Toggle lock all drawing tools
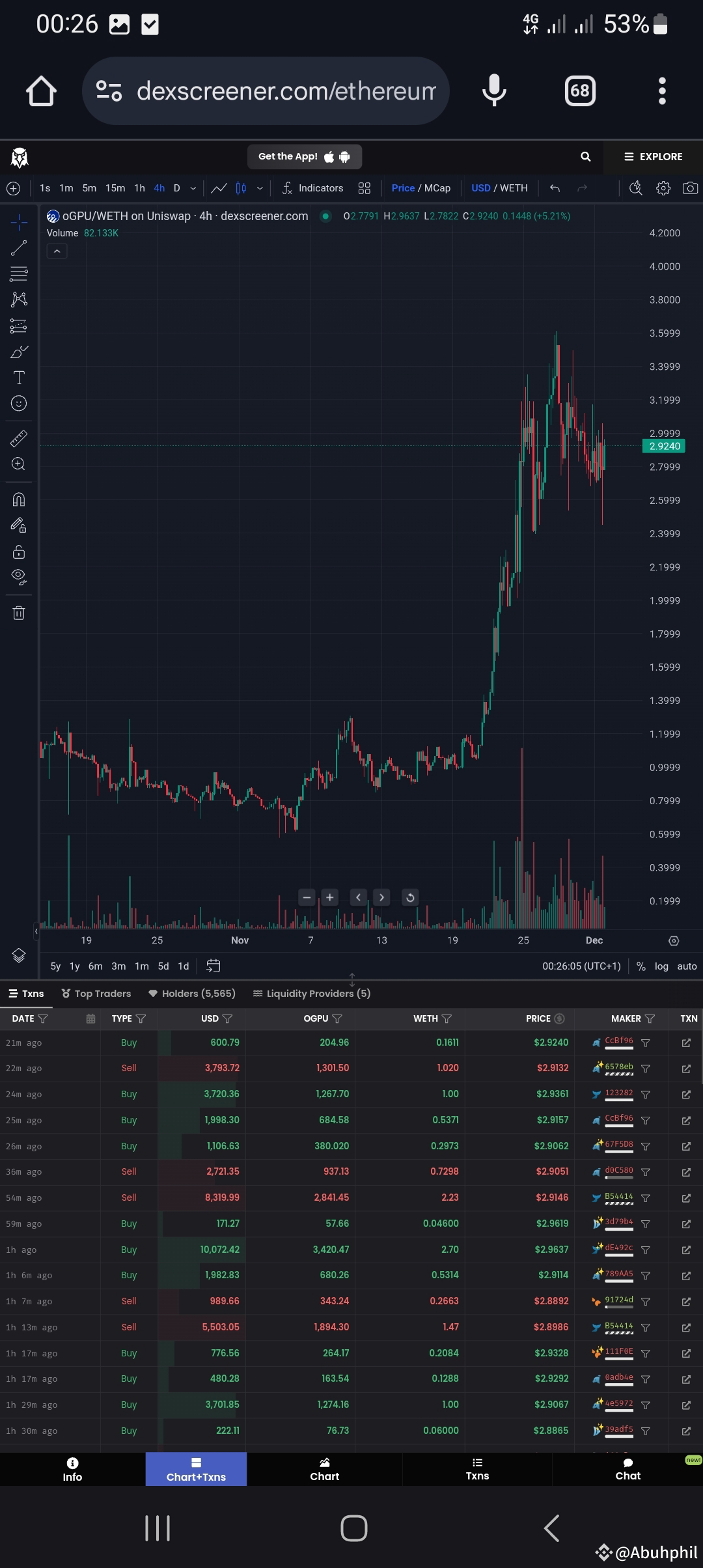 19,552
